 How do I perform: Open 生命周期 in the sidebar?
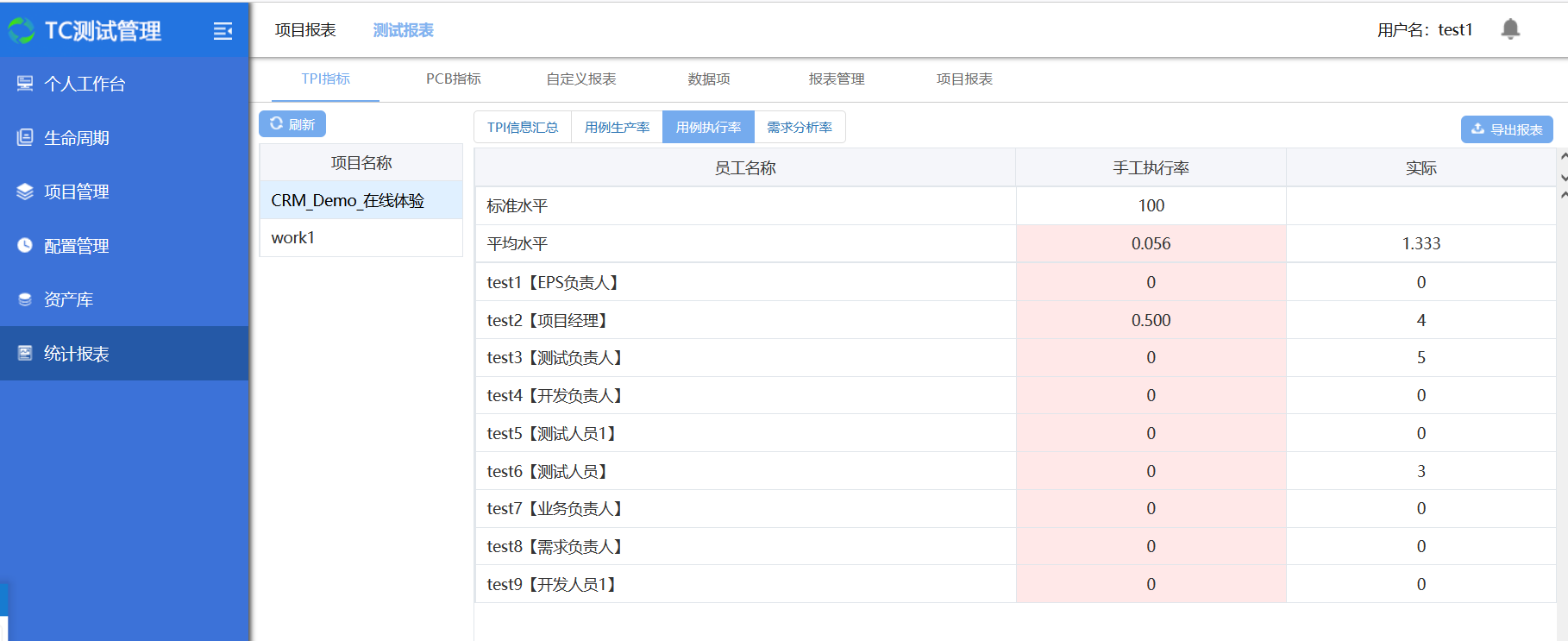pyautogui.click(x=76, y=138)
